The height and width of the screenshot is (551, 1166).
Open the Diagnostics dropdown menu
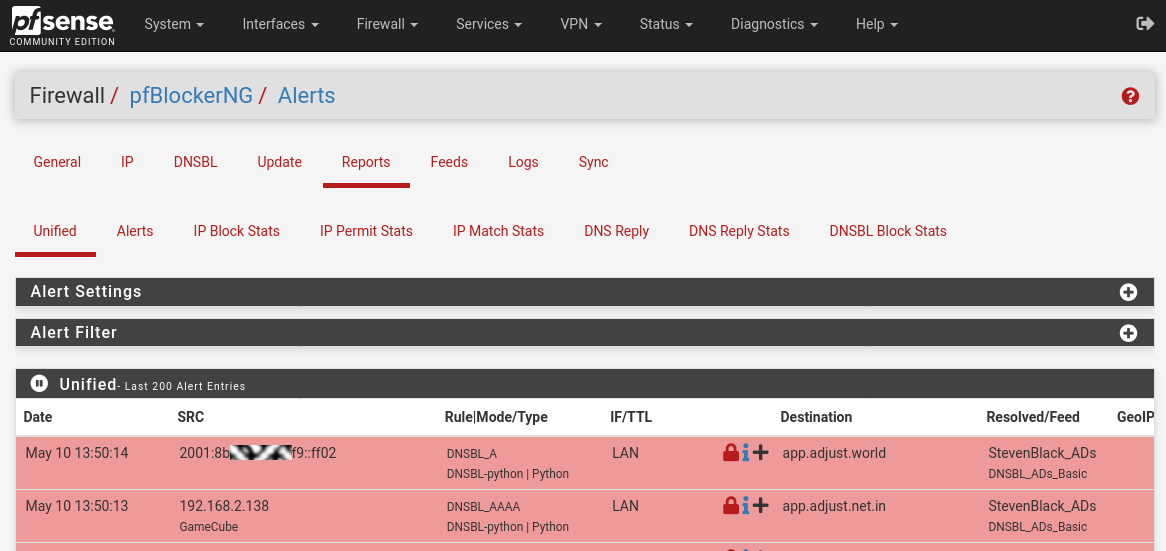click(774, 24)
